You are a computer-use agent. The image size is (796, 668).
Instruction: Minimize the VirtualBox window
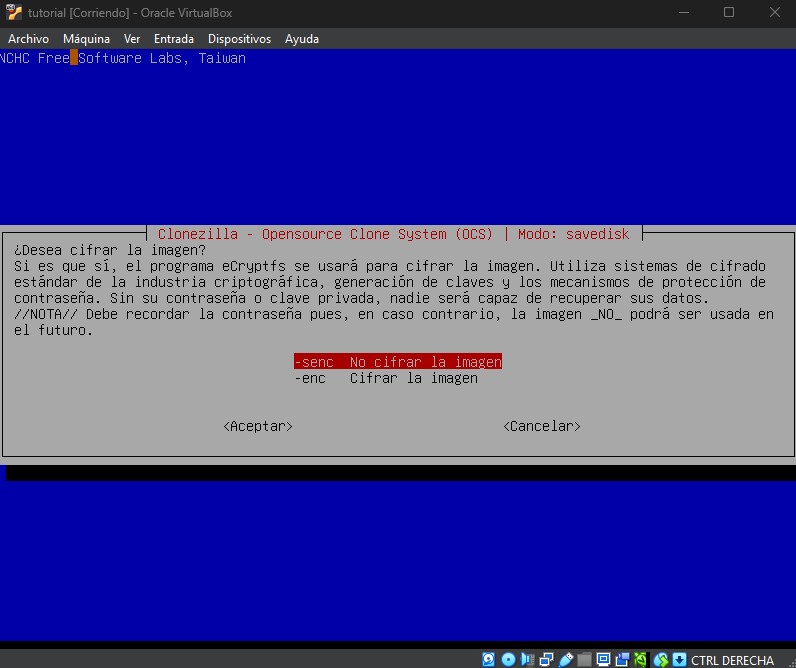pos(684,12)
